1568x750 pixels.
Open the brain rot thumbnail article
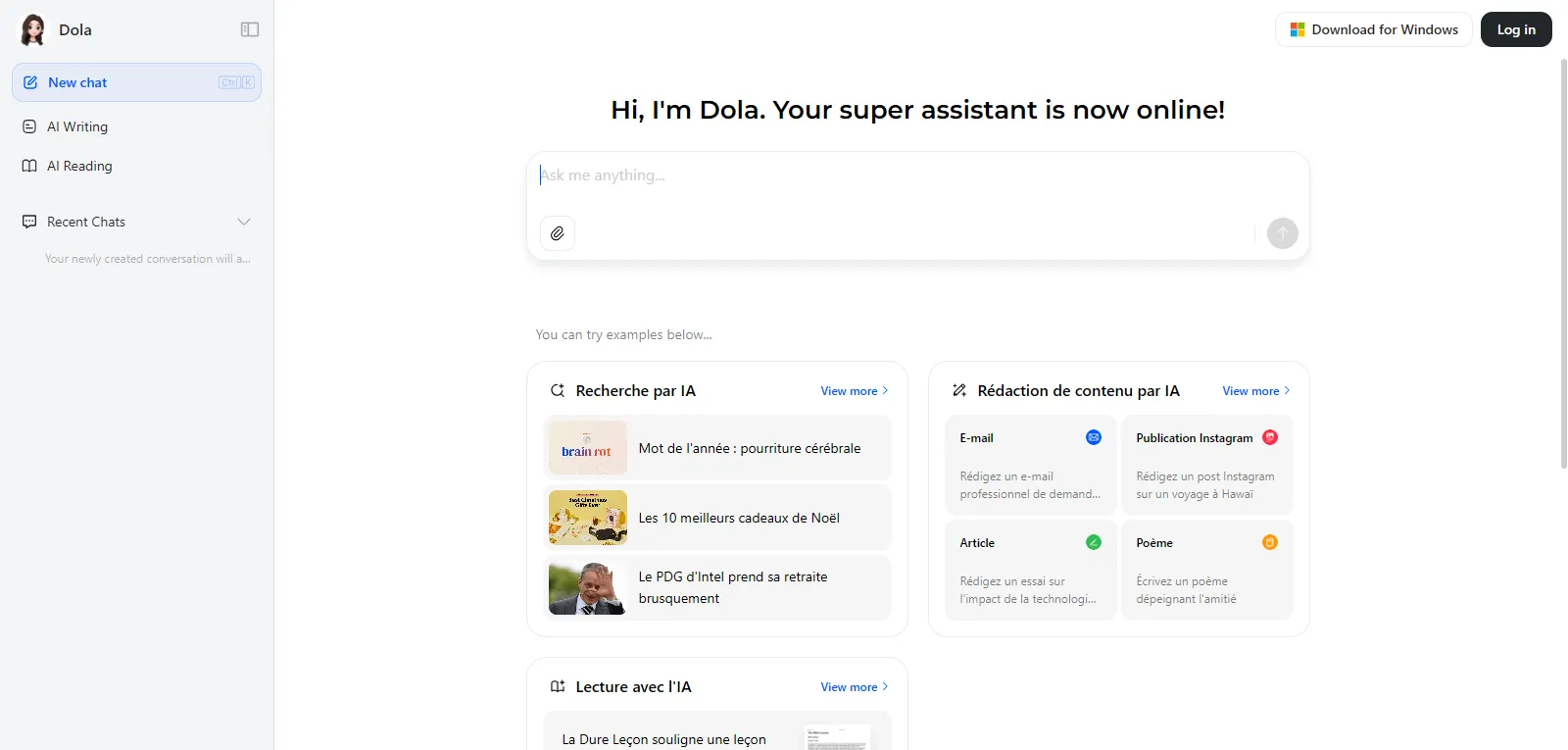tap(587, 448)
